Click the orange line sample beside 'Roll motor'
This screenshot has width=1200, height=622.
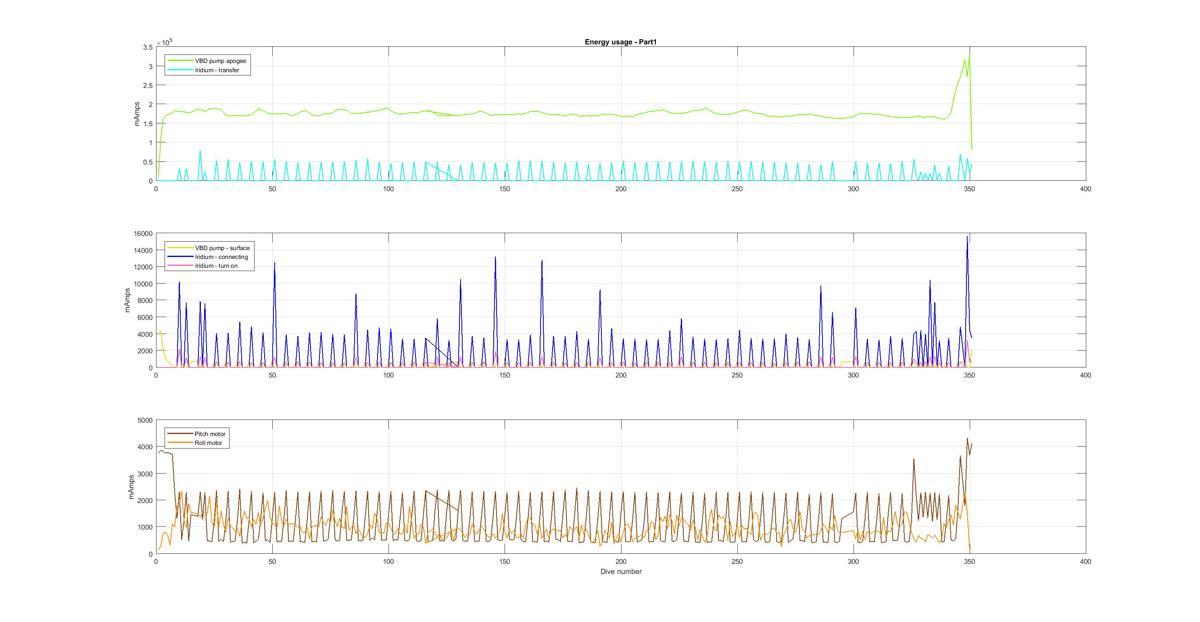[180, 443]
